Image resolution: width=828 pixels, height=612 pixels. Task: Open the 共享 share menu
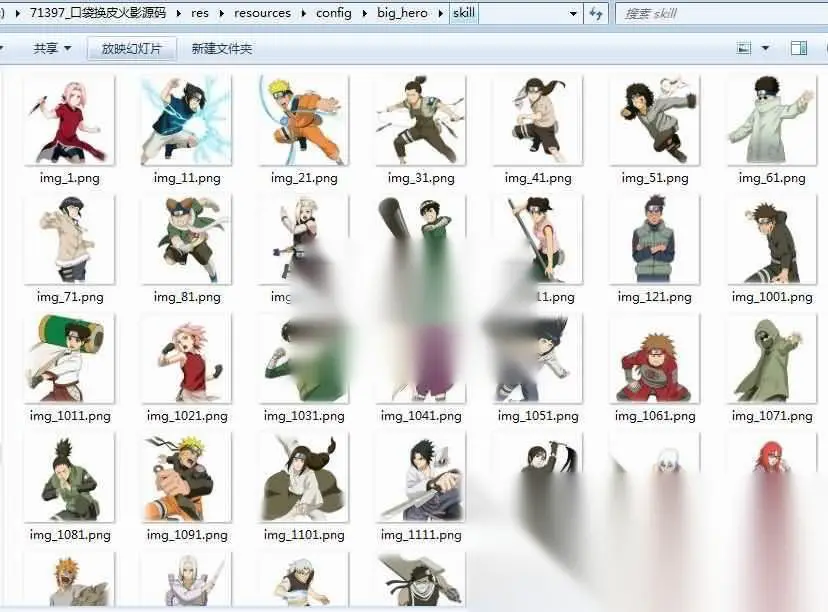[x=52, y=49]
